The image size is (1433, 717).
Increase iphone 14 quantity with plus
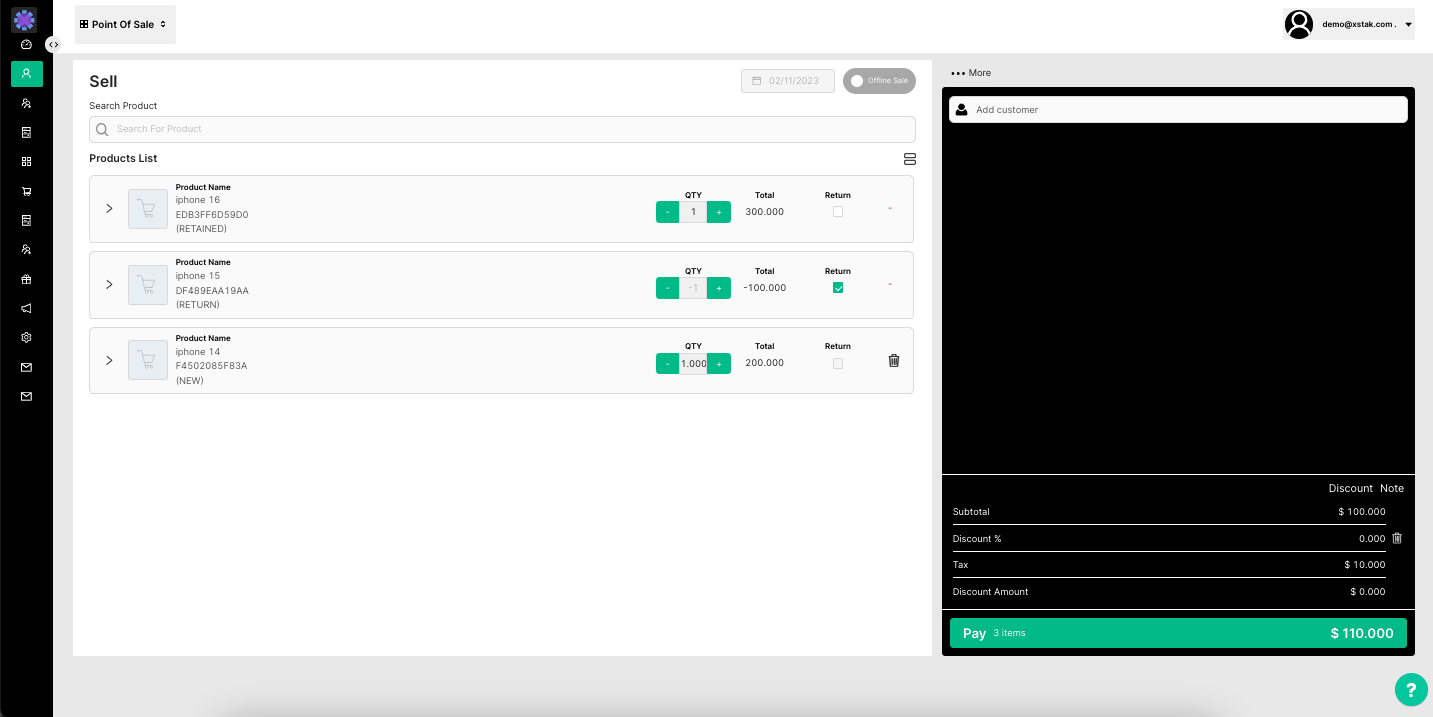(719, 364)
